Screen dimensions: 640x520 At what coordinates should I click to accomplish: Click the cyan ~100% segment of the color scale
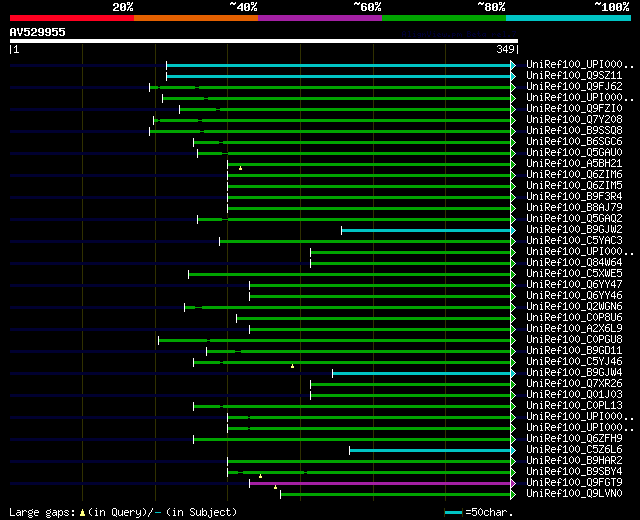point(568,18)
